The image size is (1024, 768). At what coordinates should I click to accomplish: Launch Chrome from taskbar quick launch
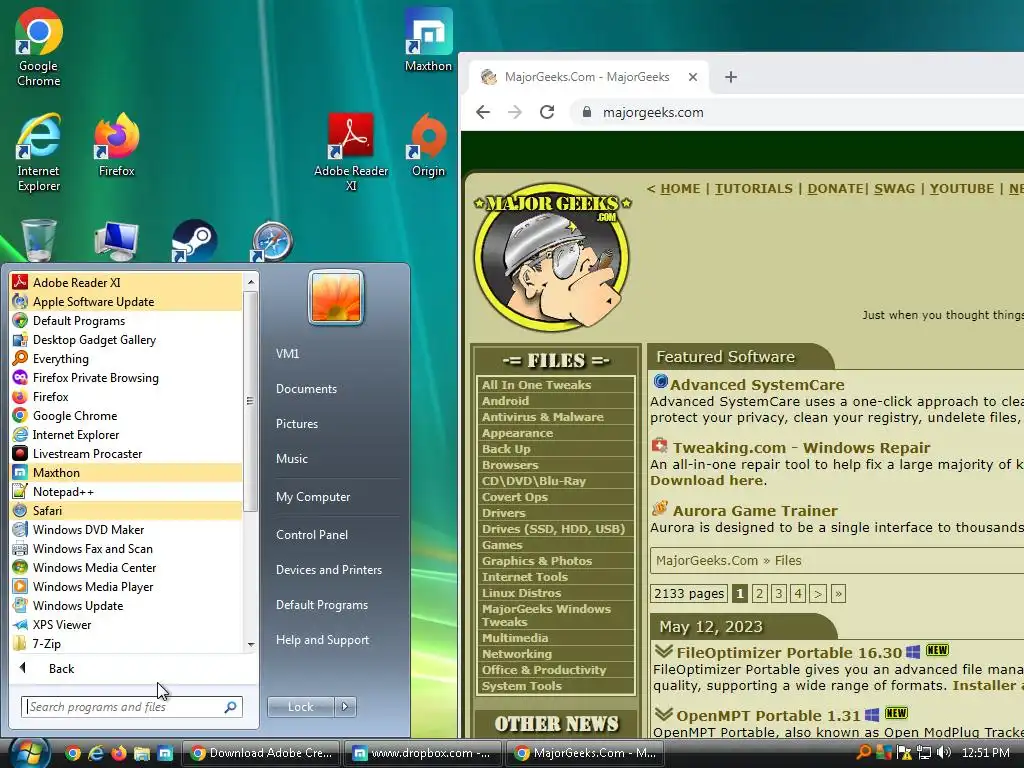click(x=72, y=754)
